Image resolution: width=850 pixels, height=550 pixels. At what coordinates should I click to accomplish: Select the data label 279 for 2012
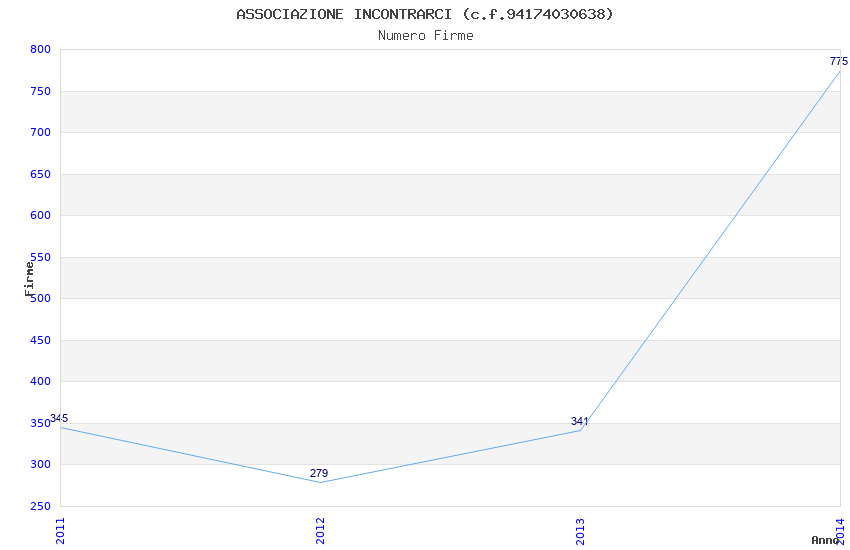pyautogui.click(x=319, y=473)
